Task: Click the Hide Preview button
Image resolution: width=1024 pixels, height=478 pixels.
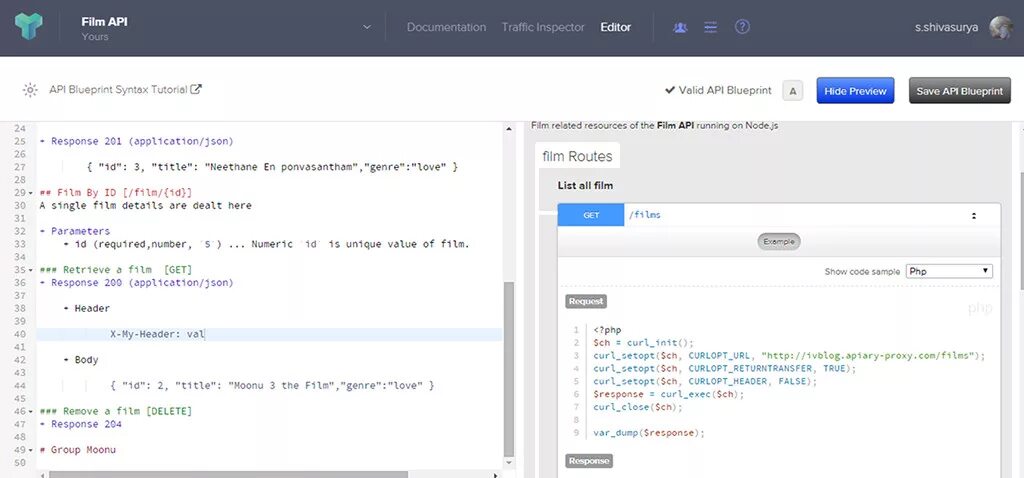Action: coord(855,91)
